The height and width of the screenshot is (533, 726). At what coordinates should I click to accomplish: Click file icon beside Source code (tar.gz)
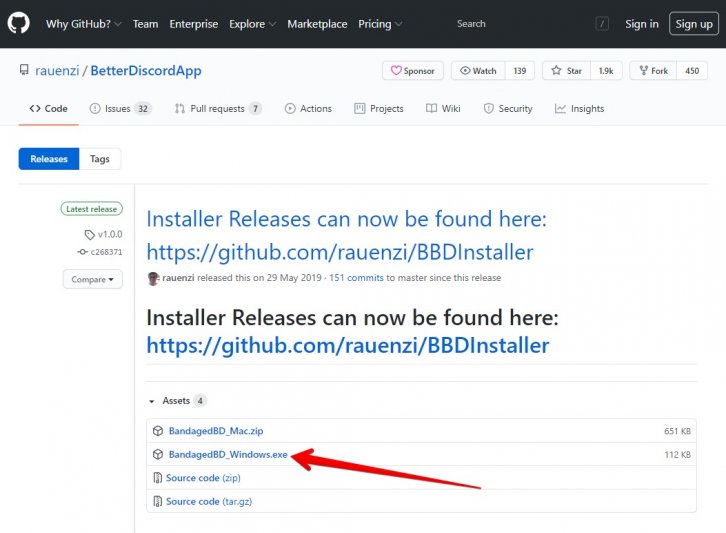(x=157, y=501)
